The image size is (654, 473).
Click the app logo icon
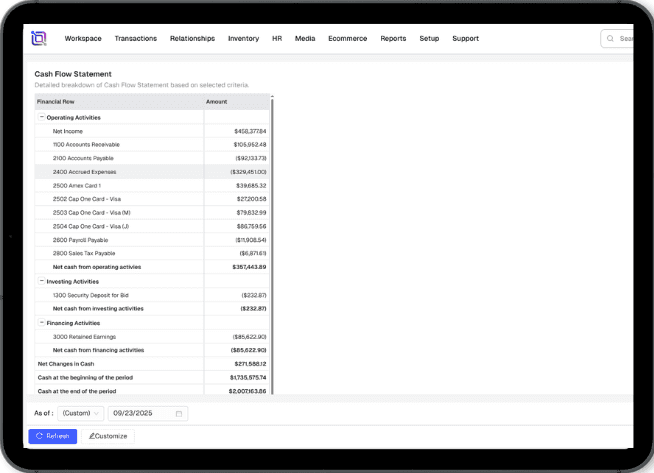click(x=38, y=38)
